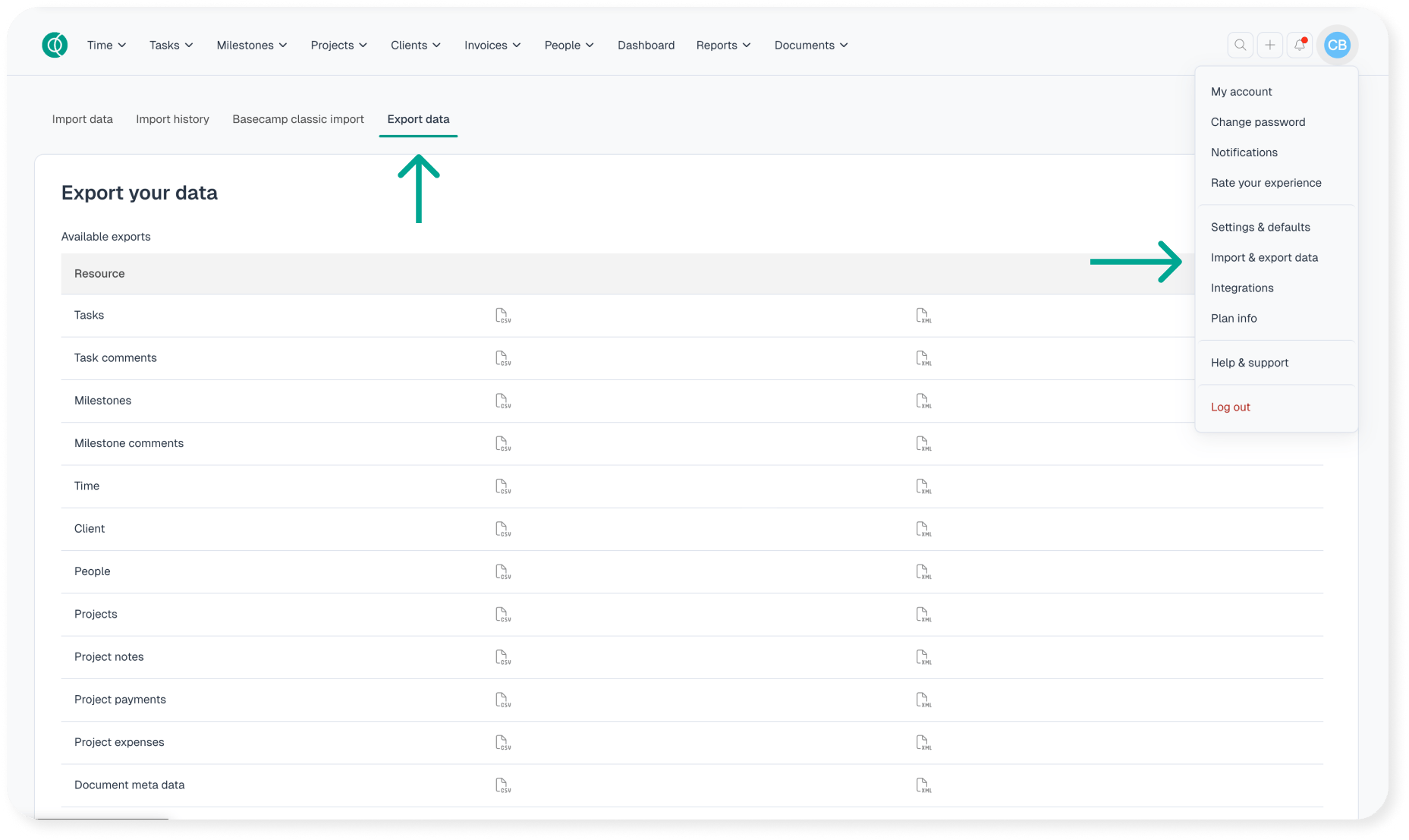This screenshot has height=840, width=1409.
Task: Click the CB user avatar
Action: tap(1337, 46)
